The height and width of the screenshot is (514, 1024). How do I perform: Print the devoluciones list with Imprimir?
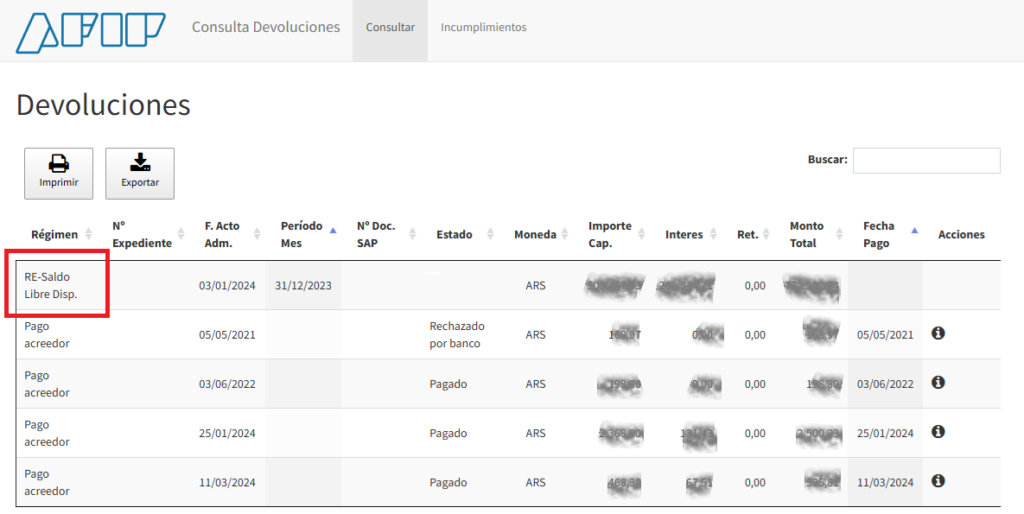coord(59,173)
